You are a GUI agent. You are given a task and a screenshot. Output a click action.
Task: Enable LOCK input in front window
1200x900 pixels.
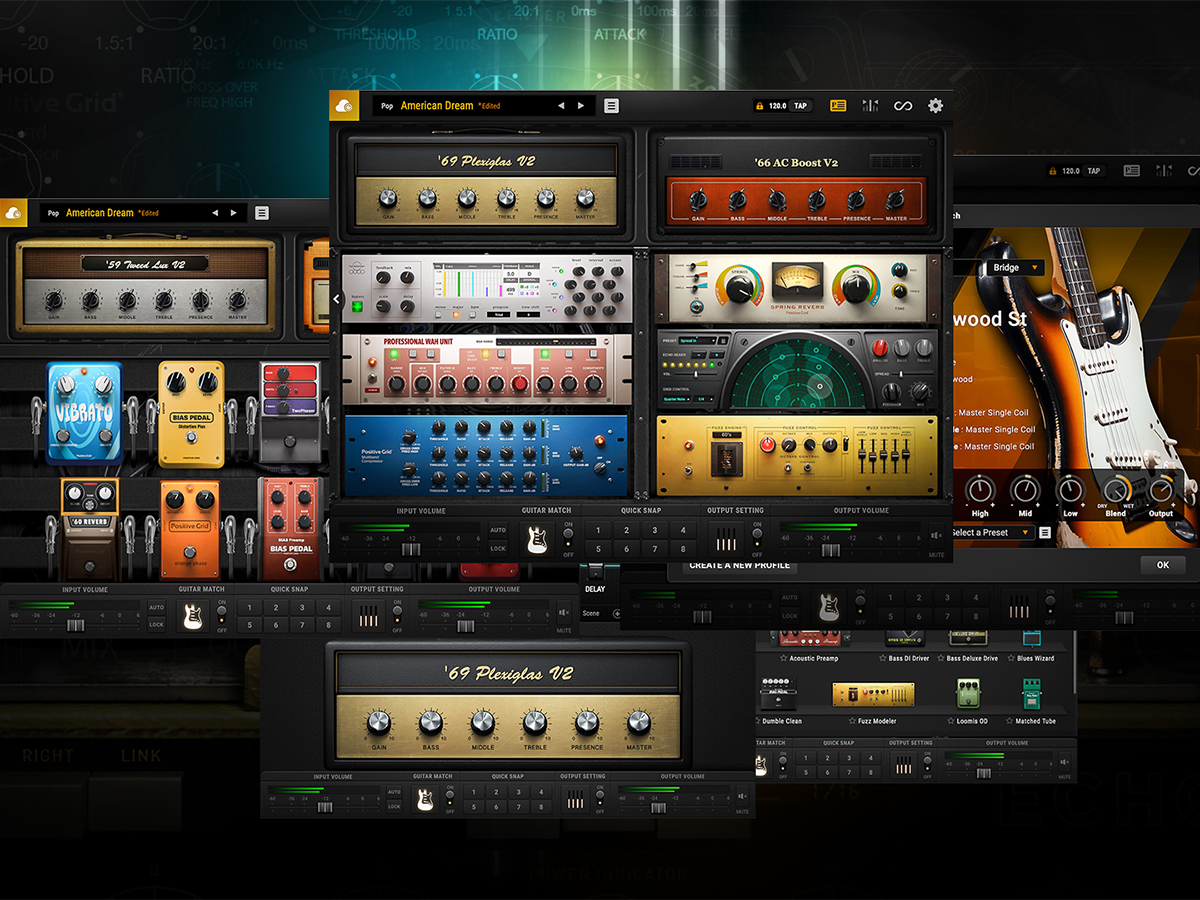coord(498,548)
